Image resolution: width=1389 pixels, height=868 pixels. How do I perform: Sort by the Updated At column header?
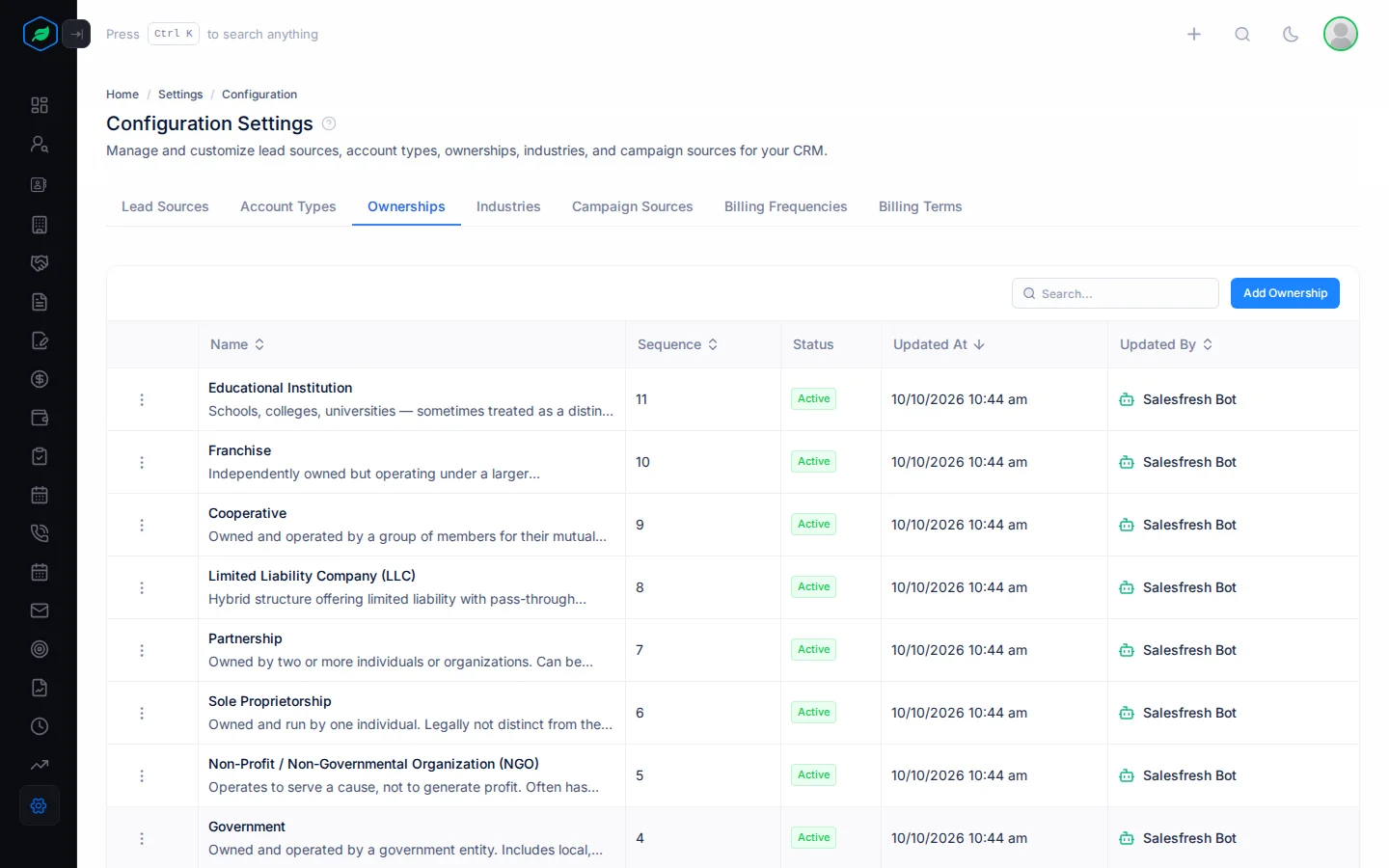click(x=939, y=344)
